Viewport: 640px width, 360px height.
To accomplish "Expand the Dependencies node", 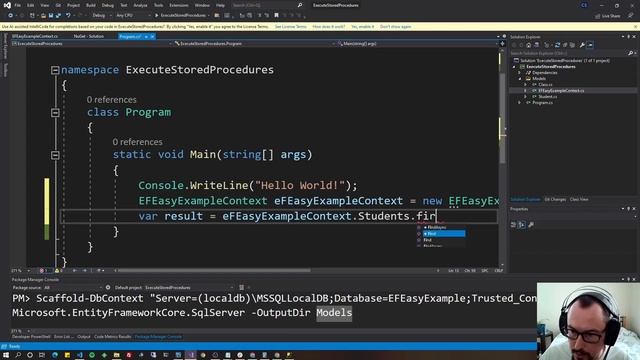I will 520,73.
